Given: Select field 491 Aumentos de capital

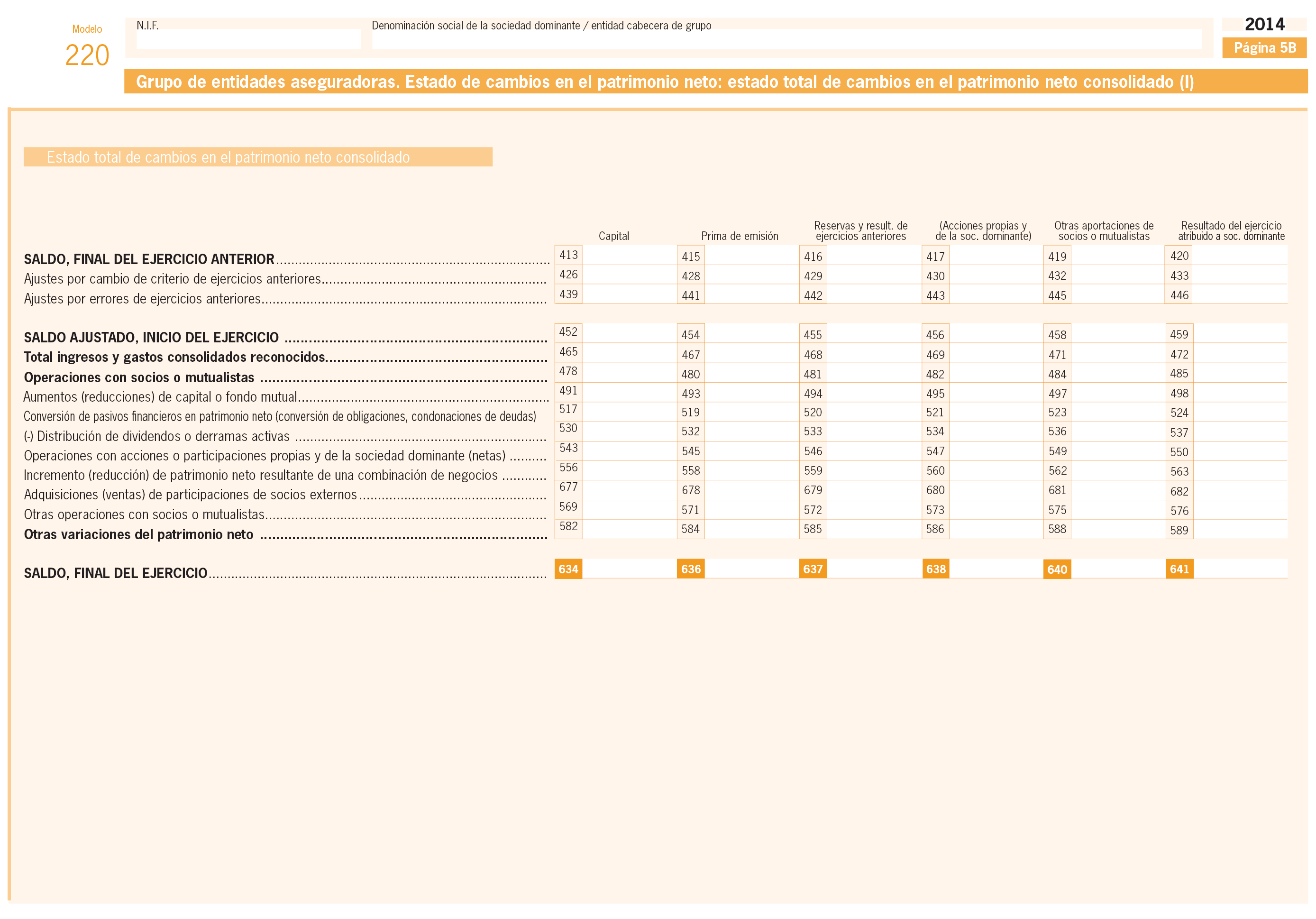Looking at the screenshot, I should click(630, 392).
